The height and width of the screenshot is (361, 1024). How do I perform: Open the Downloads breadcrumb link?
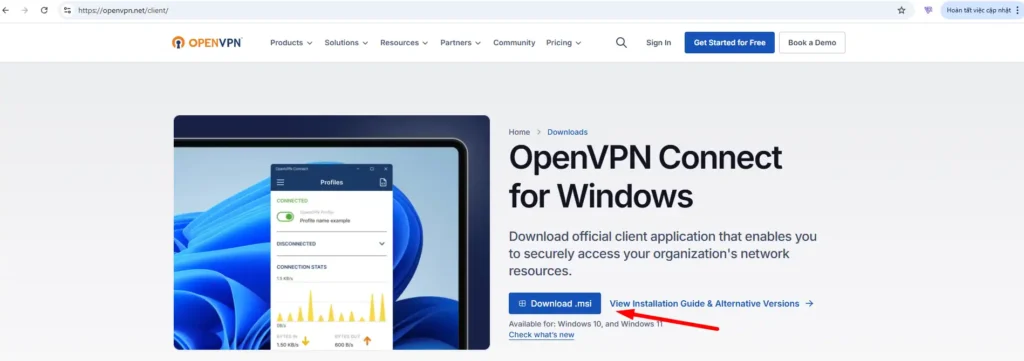click(567, 132)
